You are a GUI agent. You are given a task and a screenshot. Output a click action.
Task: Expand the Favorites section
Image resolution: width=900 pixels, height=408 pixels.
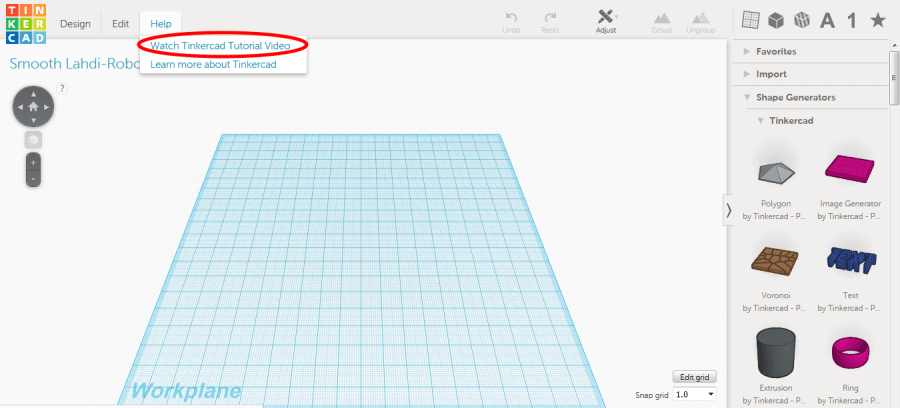[776, 51]
